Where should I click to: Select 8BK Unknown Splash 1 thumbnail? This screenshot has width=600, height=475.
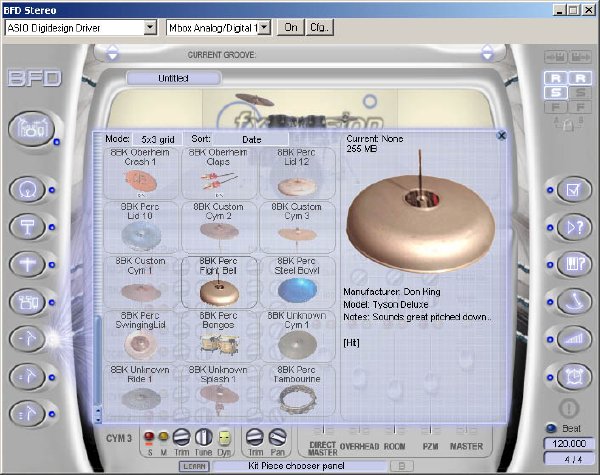coord(218,391)
